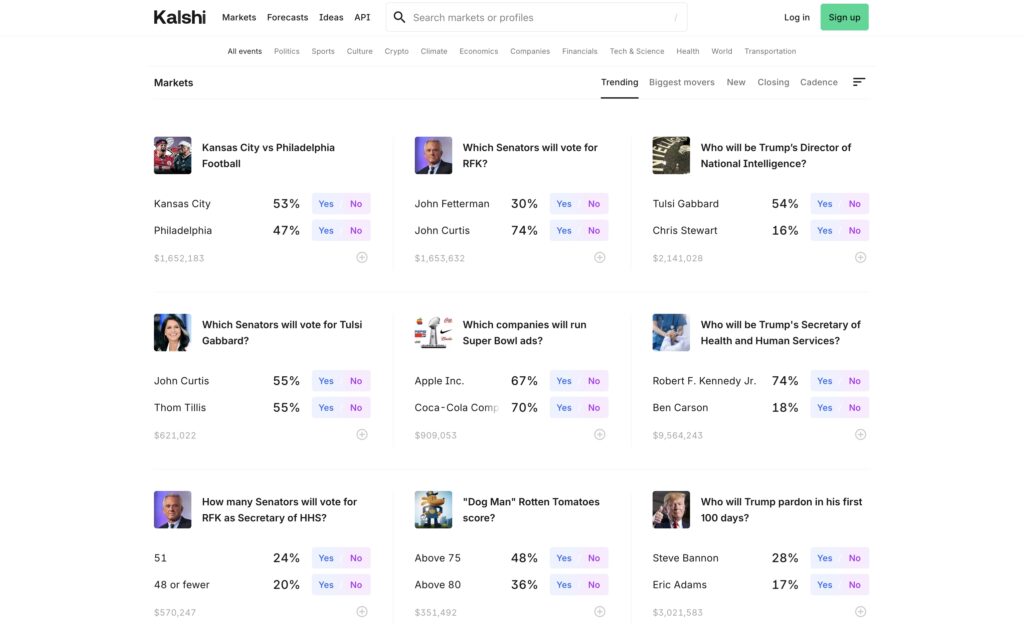
Task: Bet No on Eric Adams
Action: point(854,585)
